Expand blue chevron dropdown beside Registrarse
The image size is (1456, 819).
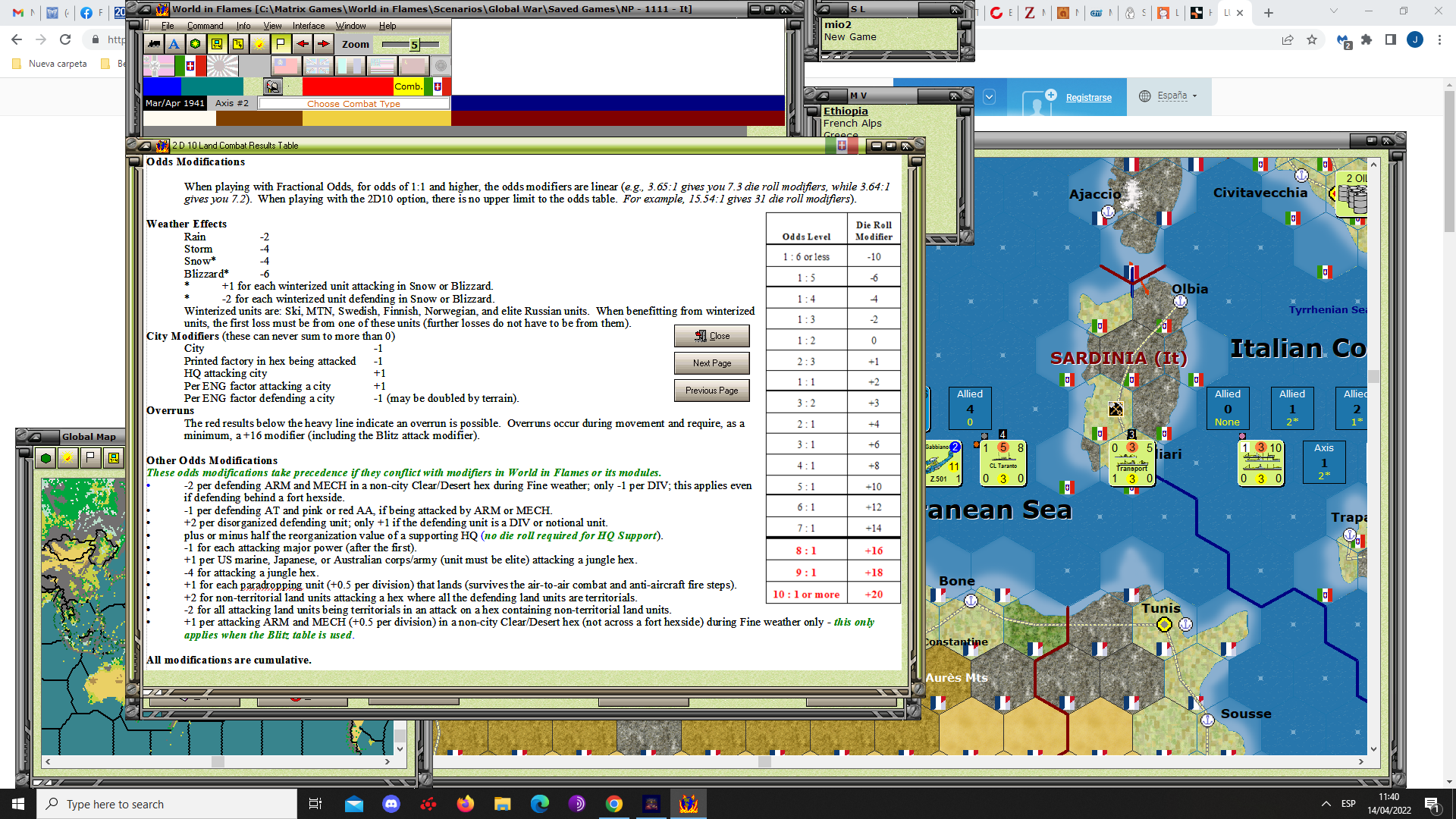[x=989, y=97]
